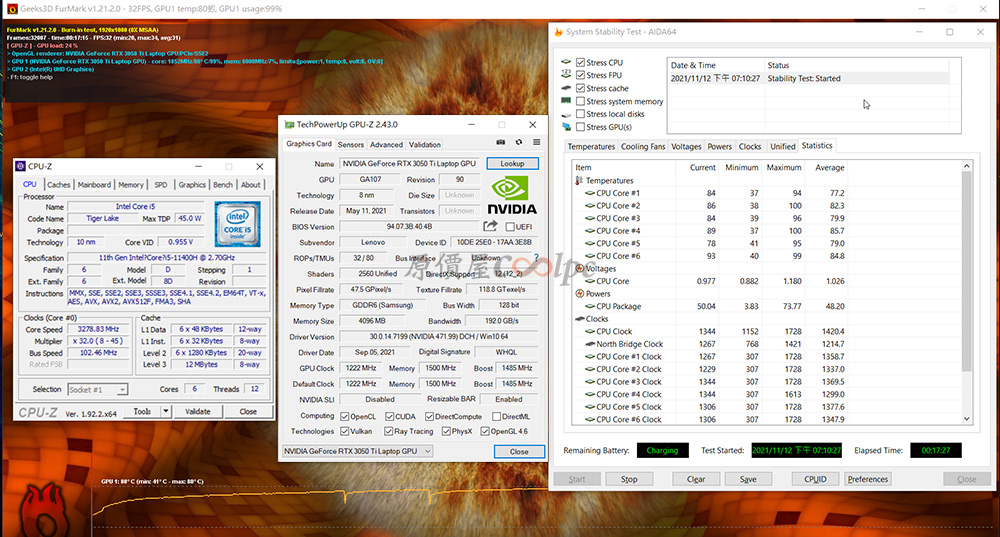The image size is (1000, 537).
Task: Click the Stability Test: Started log entry
Action: pyautogui.click(x=809, y=78)
